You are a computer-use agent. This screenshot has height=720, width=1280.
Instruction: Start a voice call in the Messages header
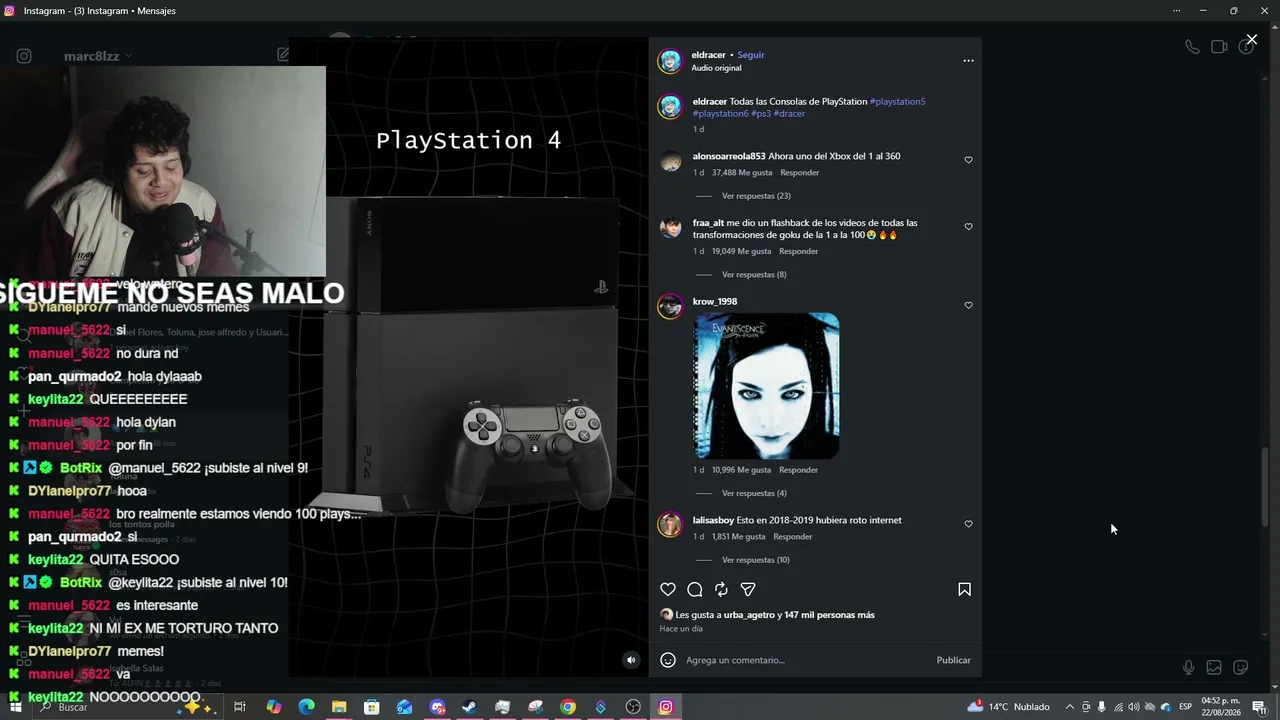point(1192,47)
